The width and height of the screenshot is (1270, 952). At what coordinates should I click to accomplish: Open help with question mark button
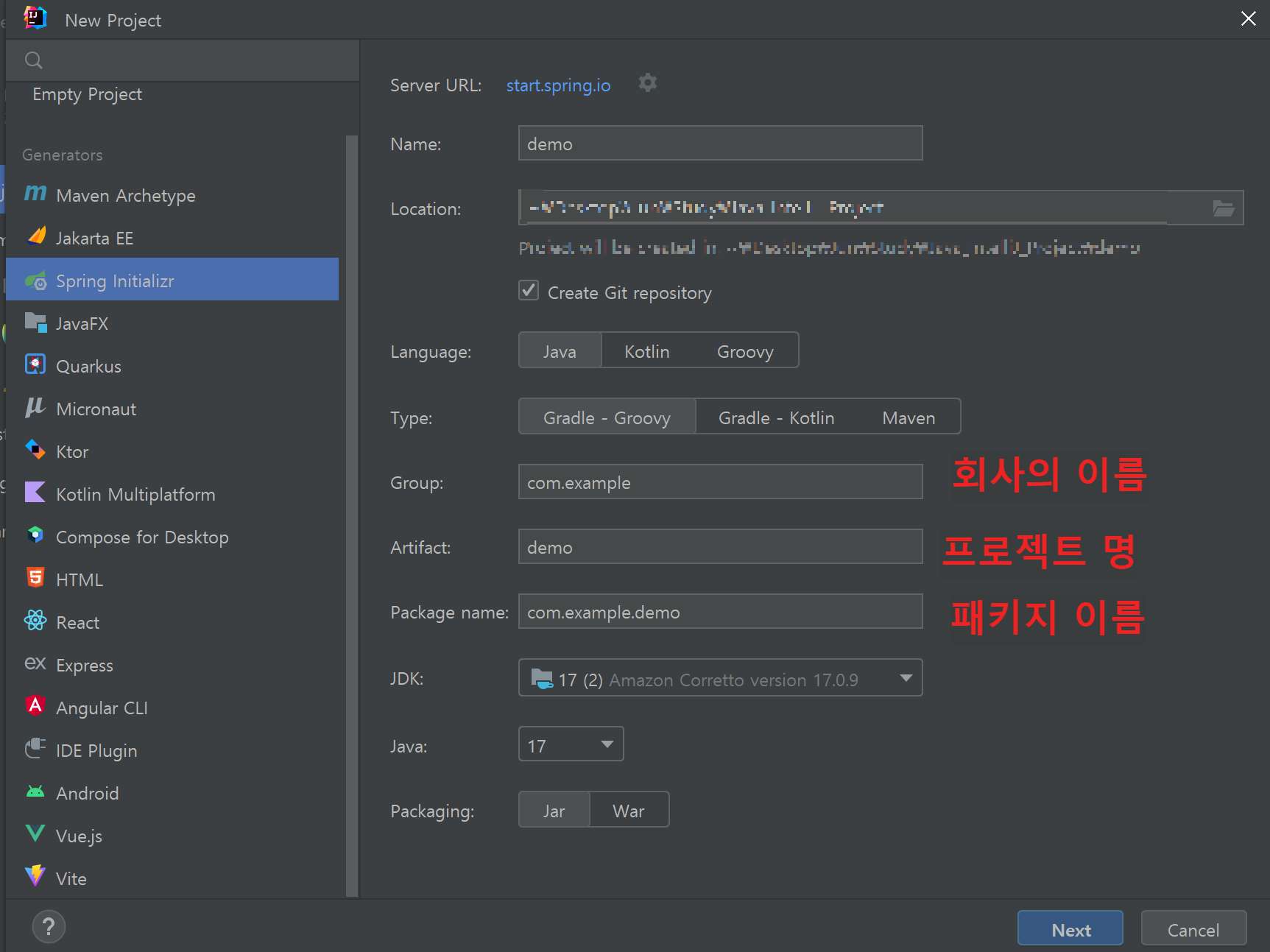pos(49,927)
